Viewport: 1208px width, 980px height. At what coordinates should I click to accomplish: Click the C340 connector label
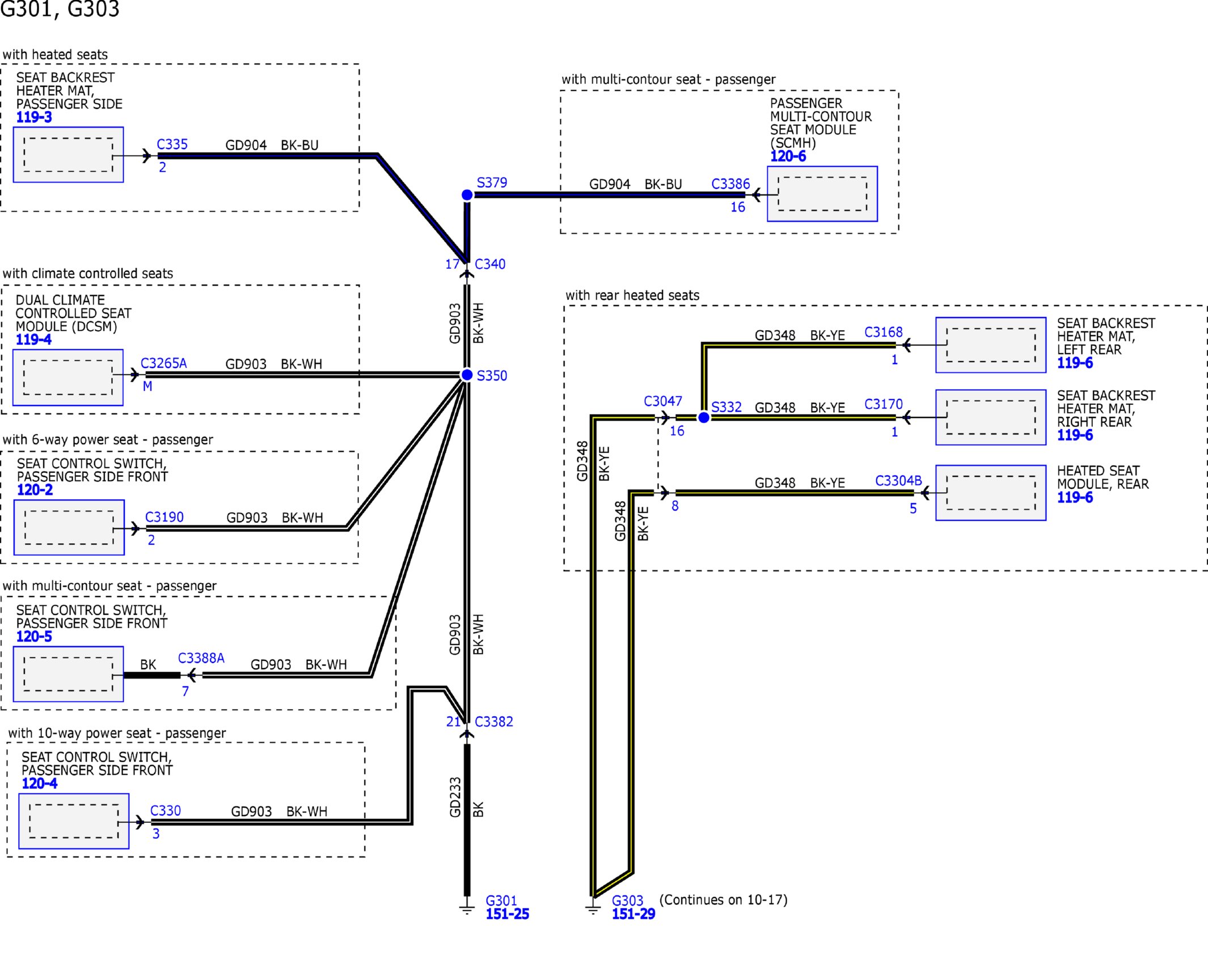(490, 264)
